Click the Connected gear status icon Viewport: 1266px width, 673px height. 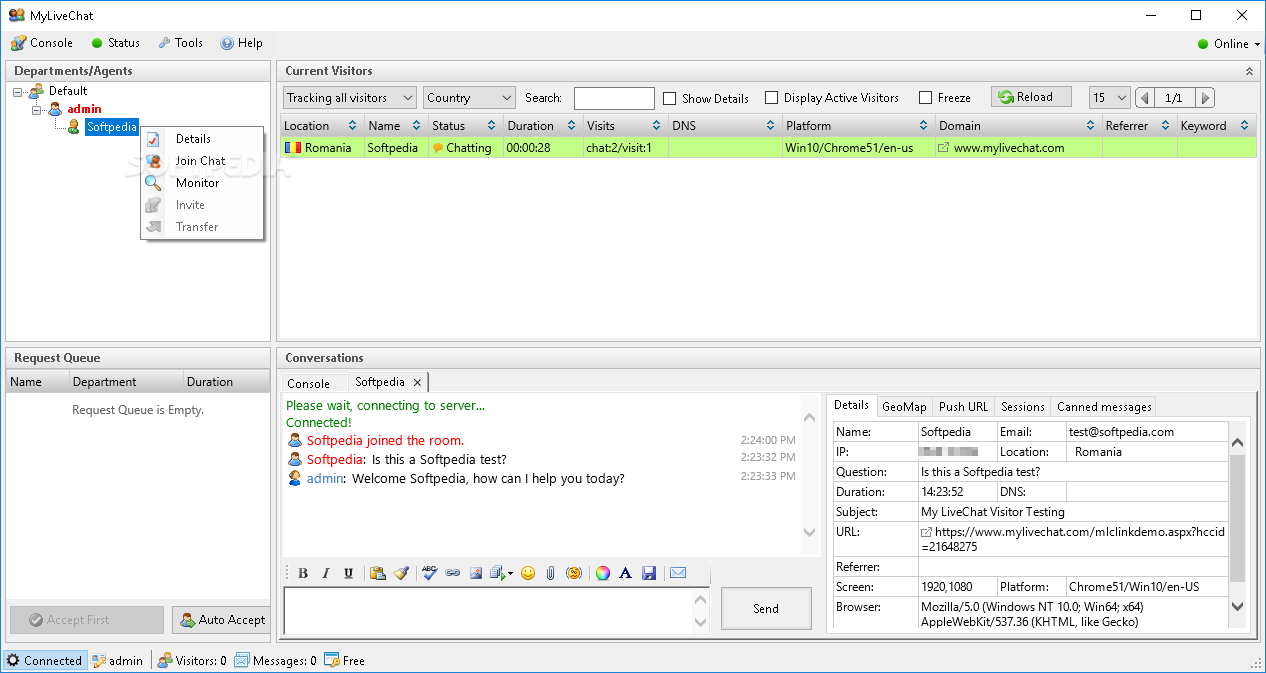point(13,661)
